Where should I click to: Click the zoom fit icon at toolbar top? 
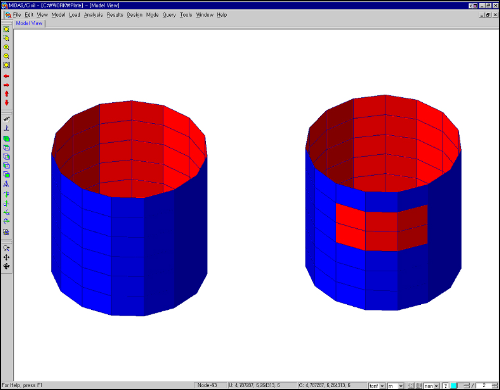tap(6, 29)
